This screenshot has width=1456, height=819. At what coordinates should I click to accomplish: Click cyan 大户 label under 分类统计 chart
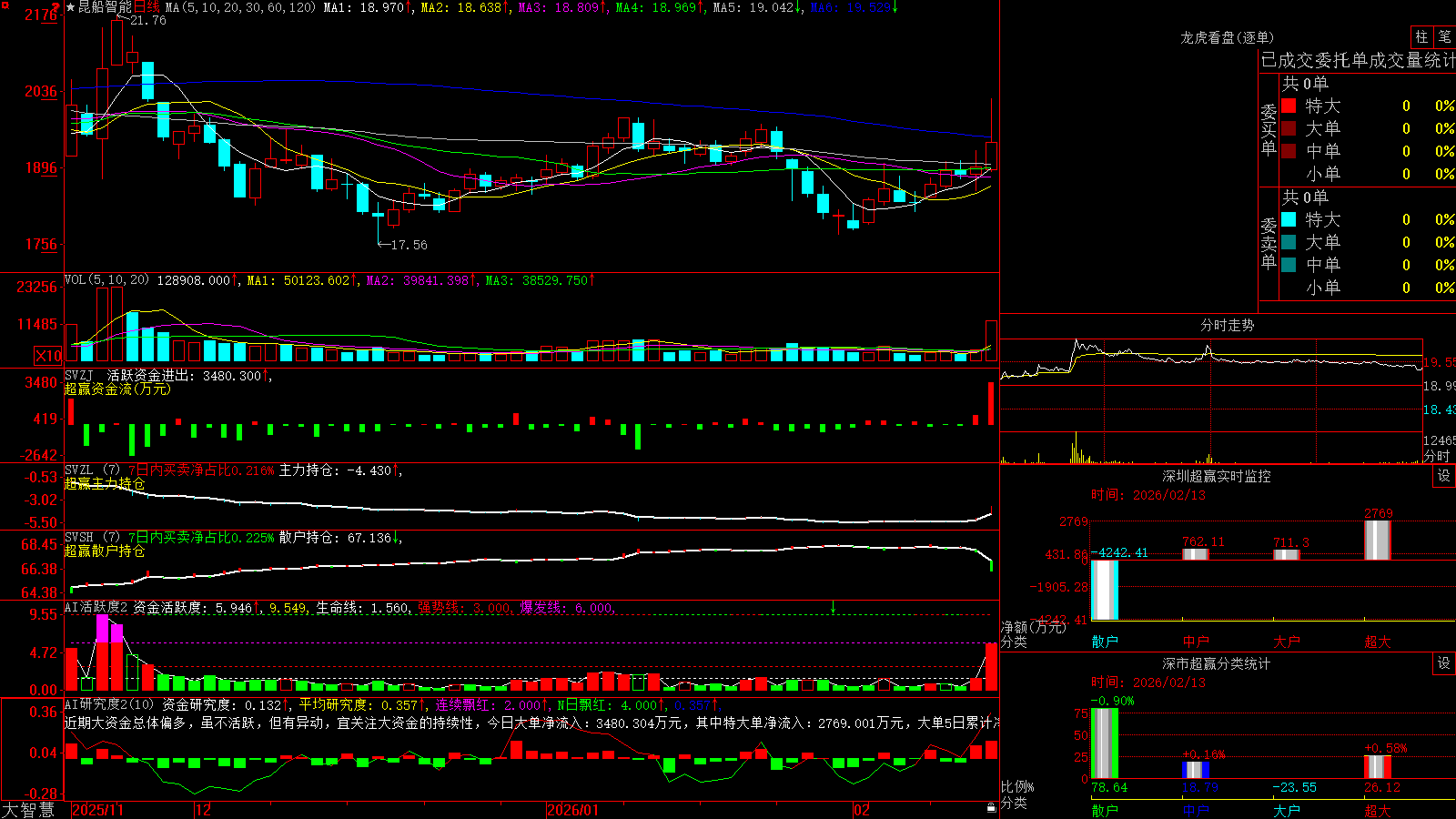(x=1287, y=810)
